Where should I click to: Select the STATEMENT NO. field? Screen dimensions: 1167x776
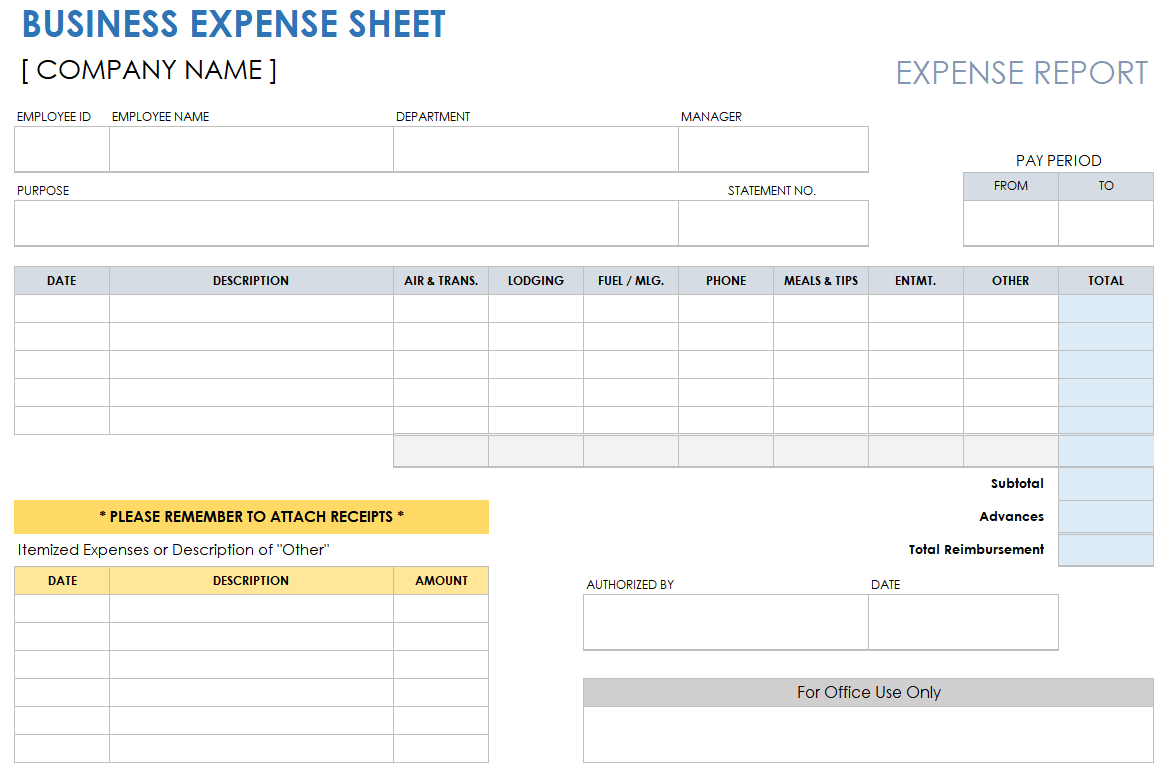click(x=772, y=222)
